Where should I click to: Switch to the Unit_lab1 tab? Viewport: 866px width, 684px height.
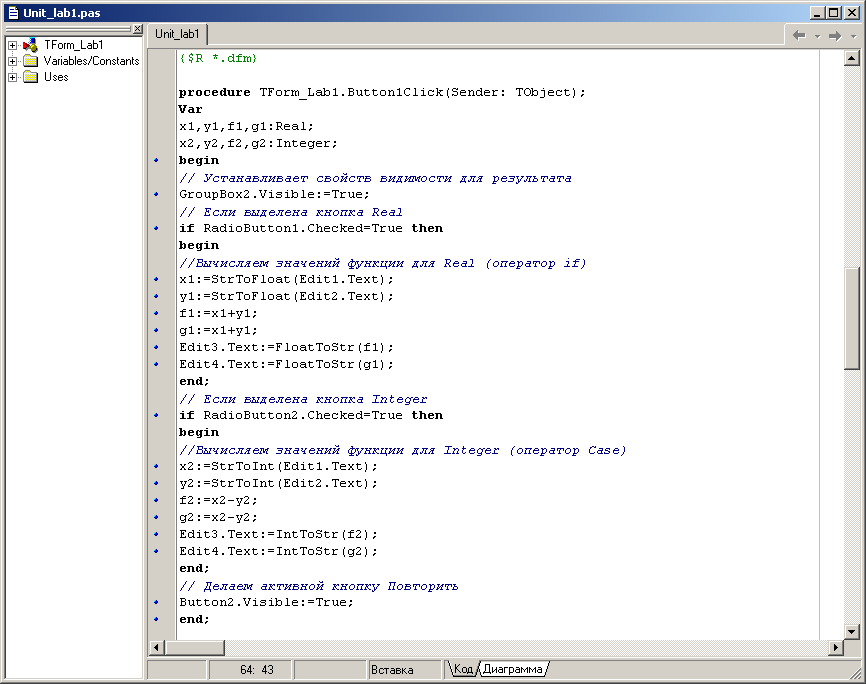pos(177,34)
